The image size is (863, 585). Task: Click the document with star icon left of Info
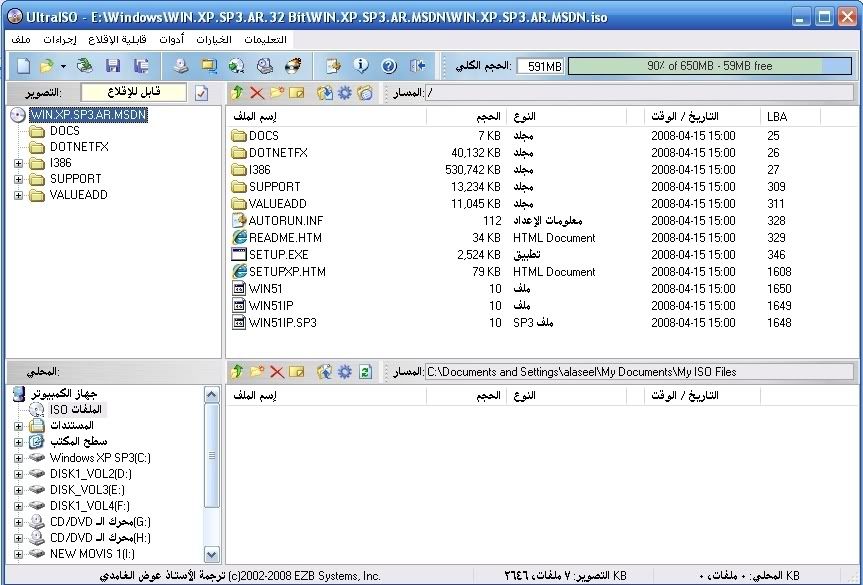(x=333, y=66)
